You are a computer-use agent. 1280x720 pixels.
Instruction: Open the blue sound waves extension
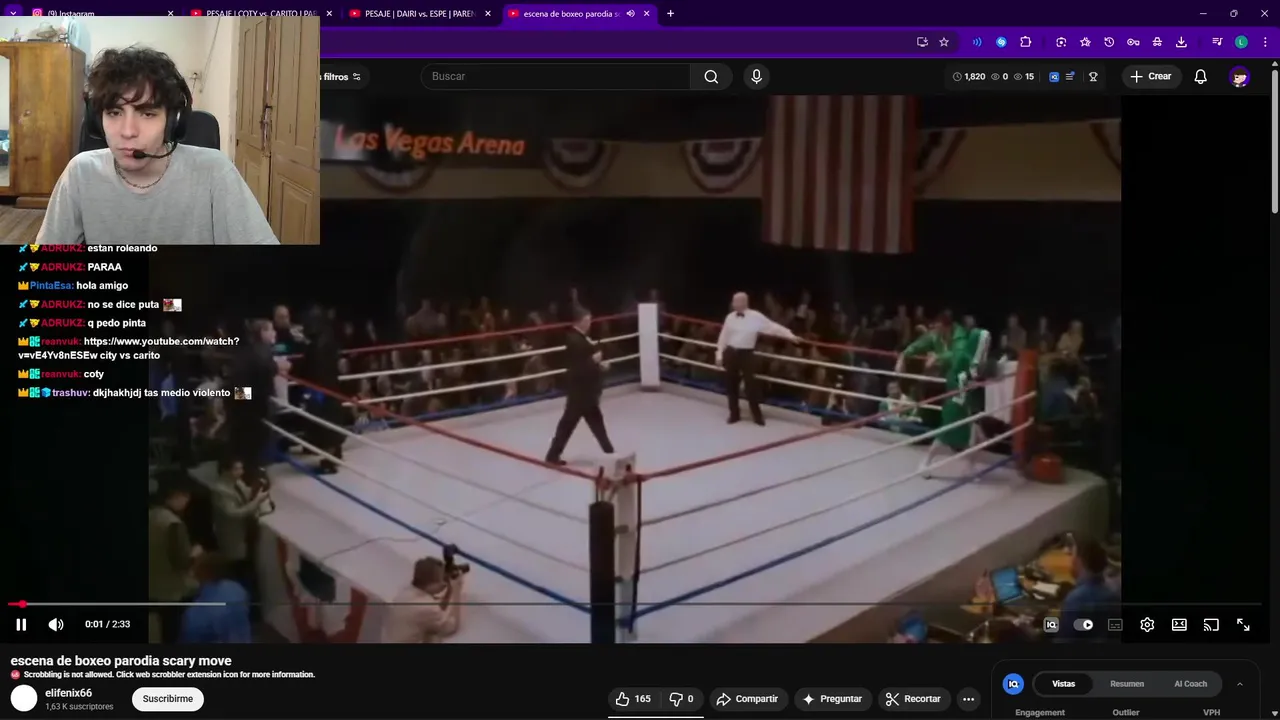click(977, 42)
